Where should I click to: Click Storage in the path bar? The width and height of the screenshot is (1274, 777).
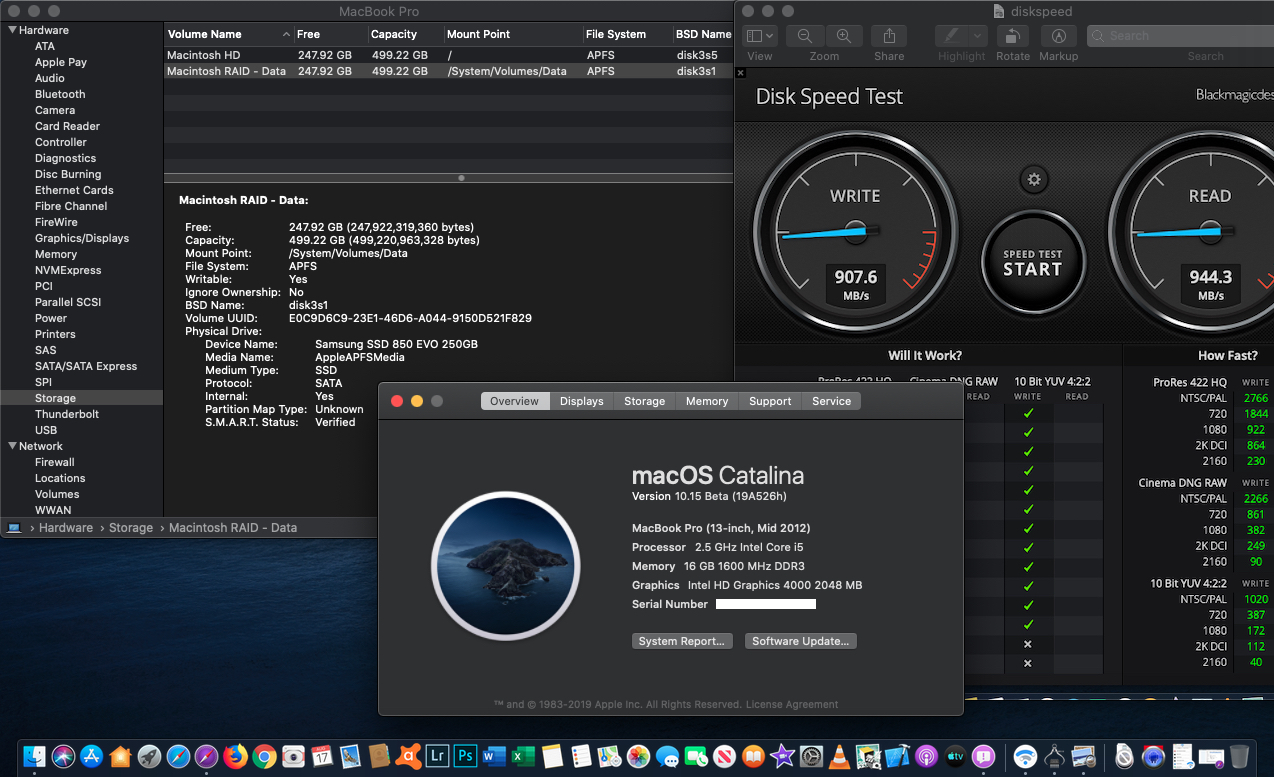131,527
